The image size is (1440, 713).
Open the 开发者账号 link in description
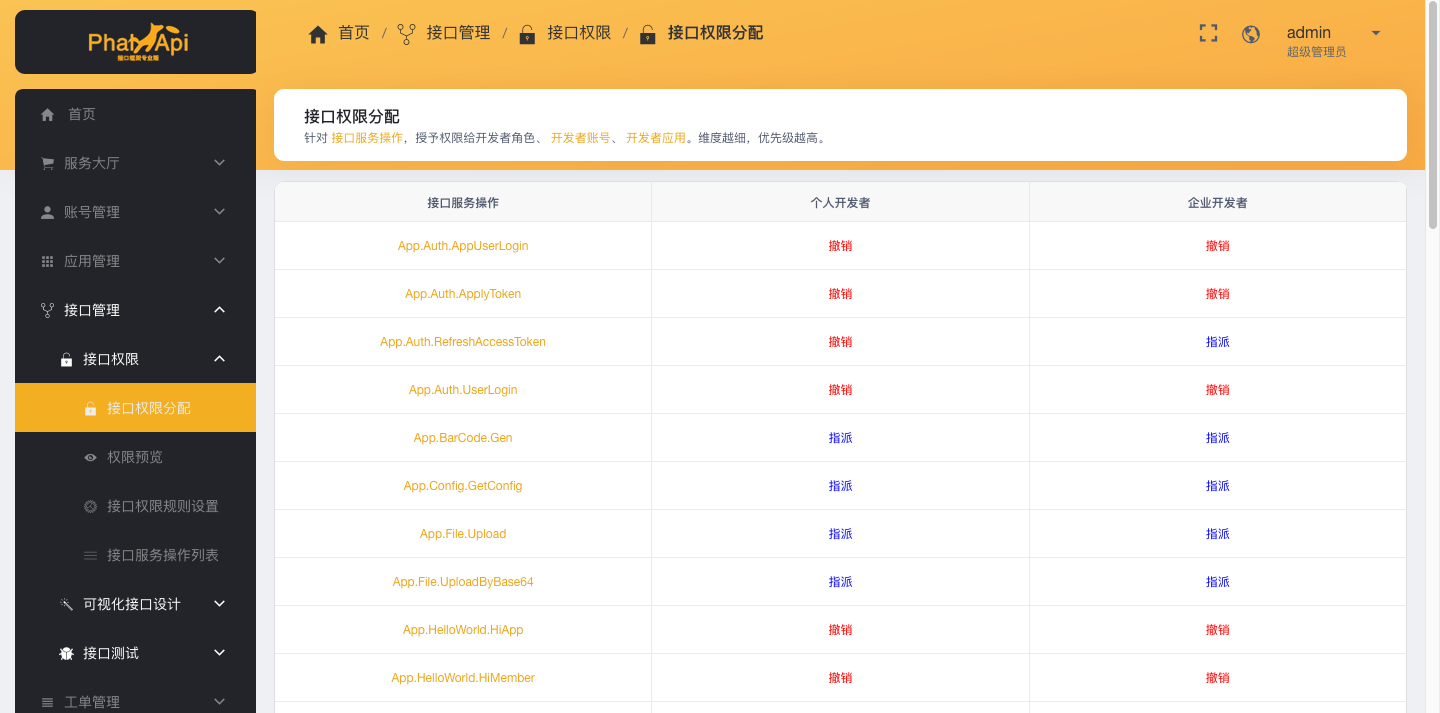(x=581, y=138)
